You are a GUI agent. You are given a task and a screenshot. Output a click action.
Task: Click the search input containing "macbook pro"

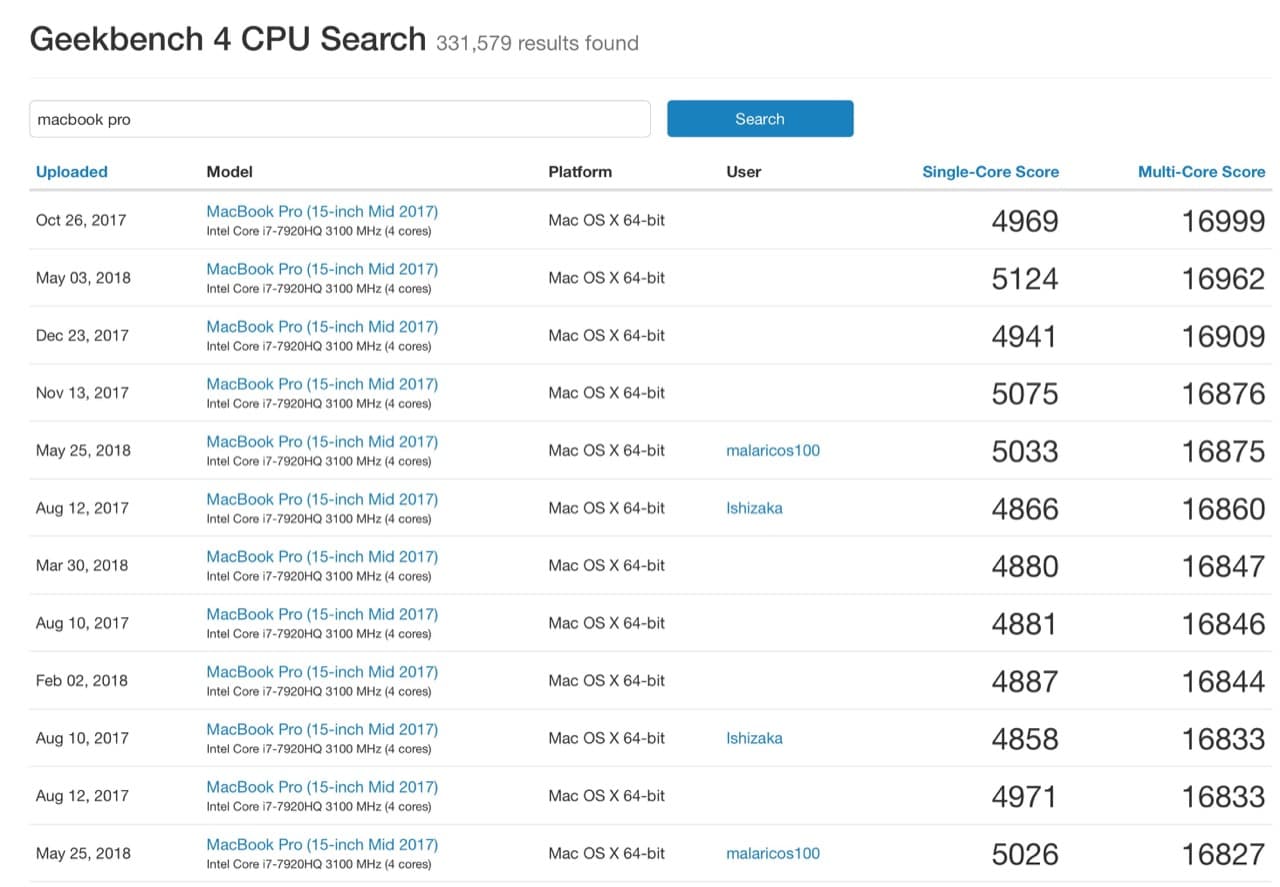pyautogui.click(x=340, y=118)
